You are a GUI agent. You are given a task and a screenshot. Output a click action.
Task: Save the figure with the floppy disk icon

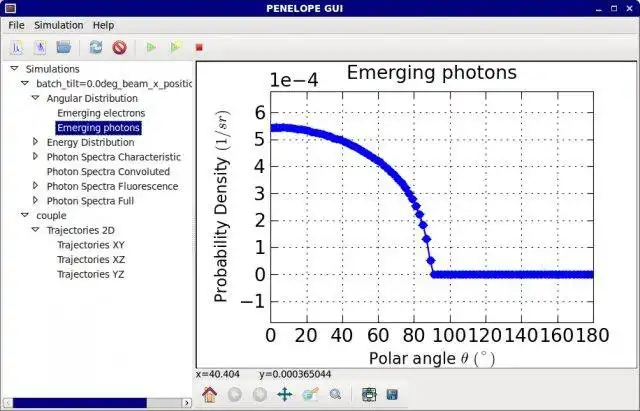(392, 394)
